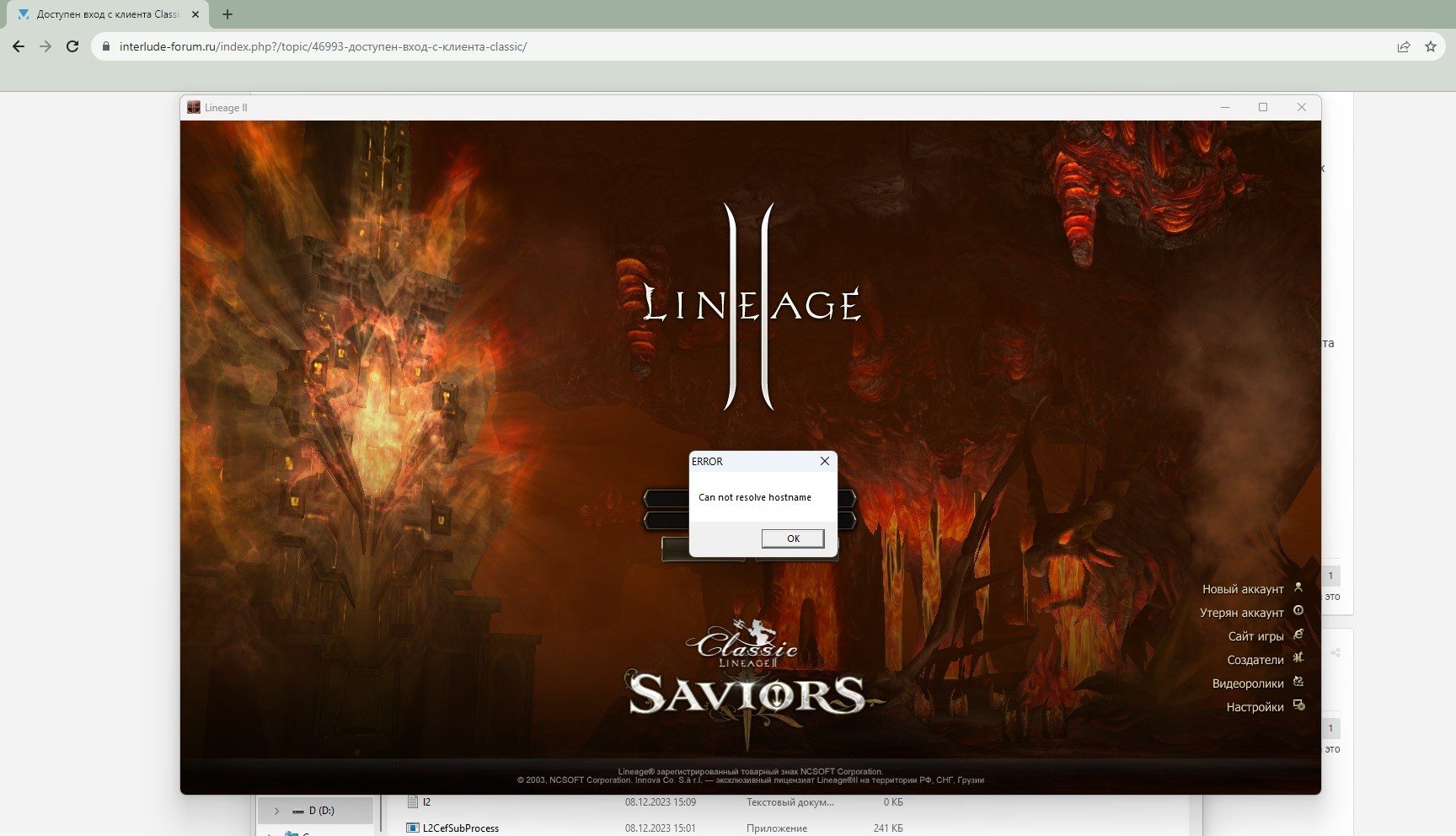Click the date 08.12.2023 15:01
The height and width of the screenshot is (836, 1456).
coord(661,828)
